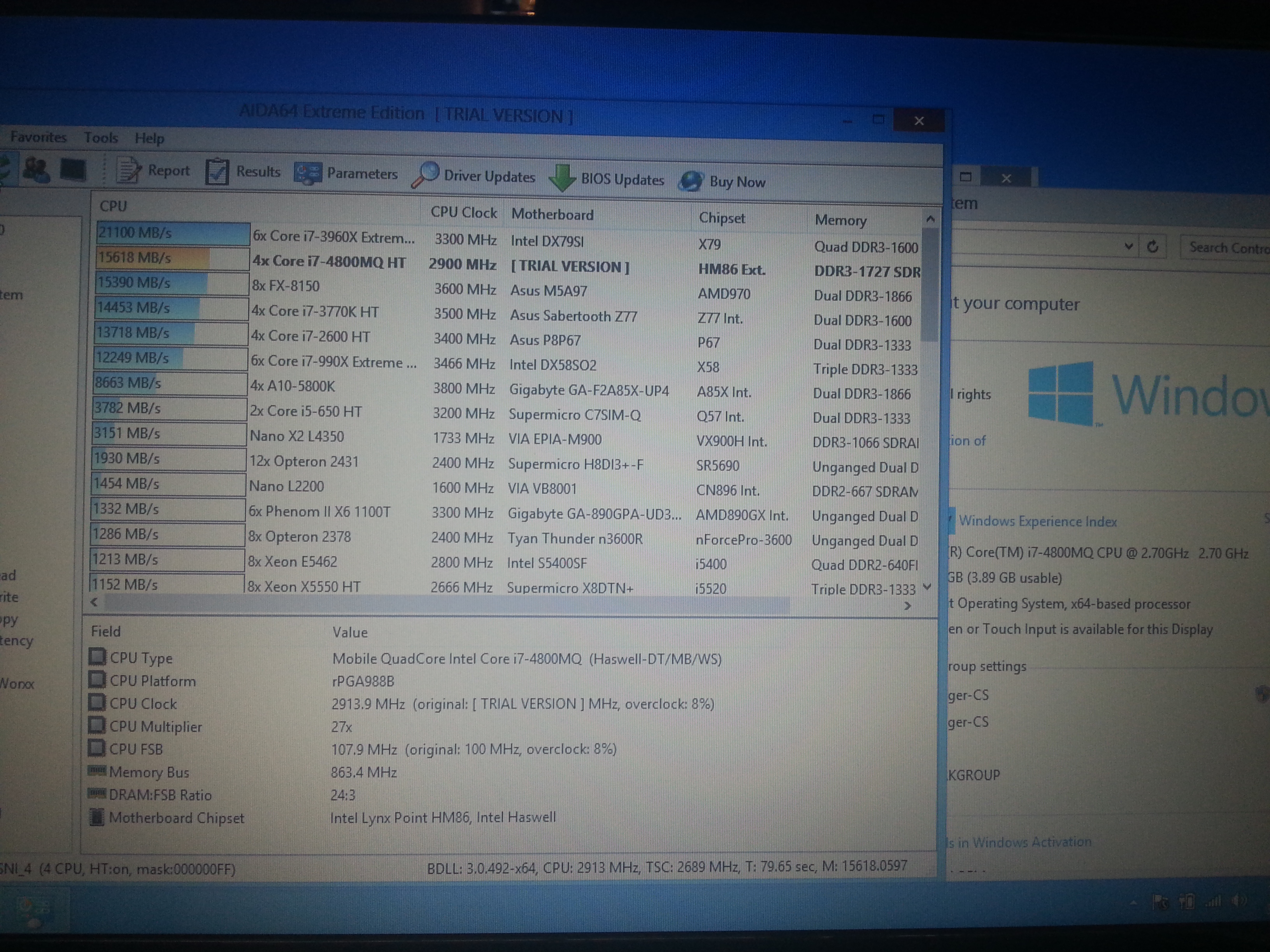The width and height of the screenshot is (1270, 952).
Task: Select the 6x Phenom II X6 1100T row
Action: [x=505, y=513]
